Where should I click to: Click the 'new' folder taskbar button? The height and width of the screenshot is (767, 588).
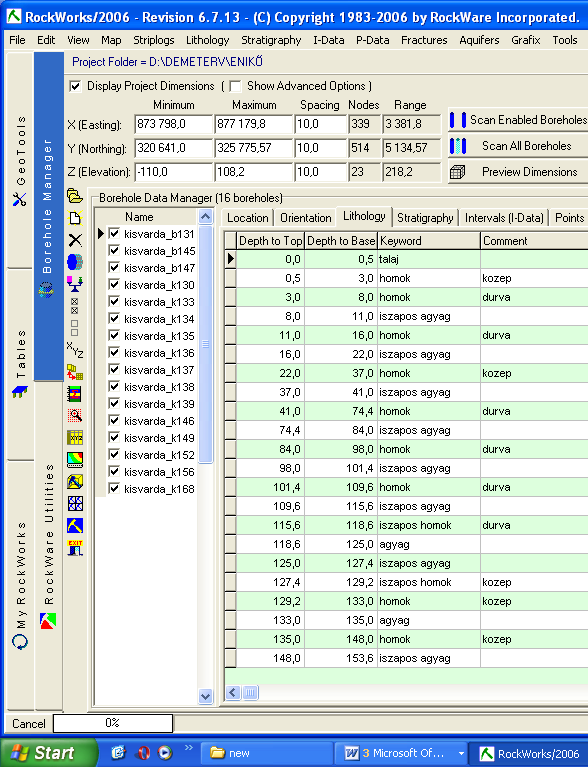(267, 753)
